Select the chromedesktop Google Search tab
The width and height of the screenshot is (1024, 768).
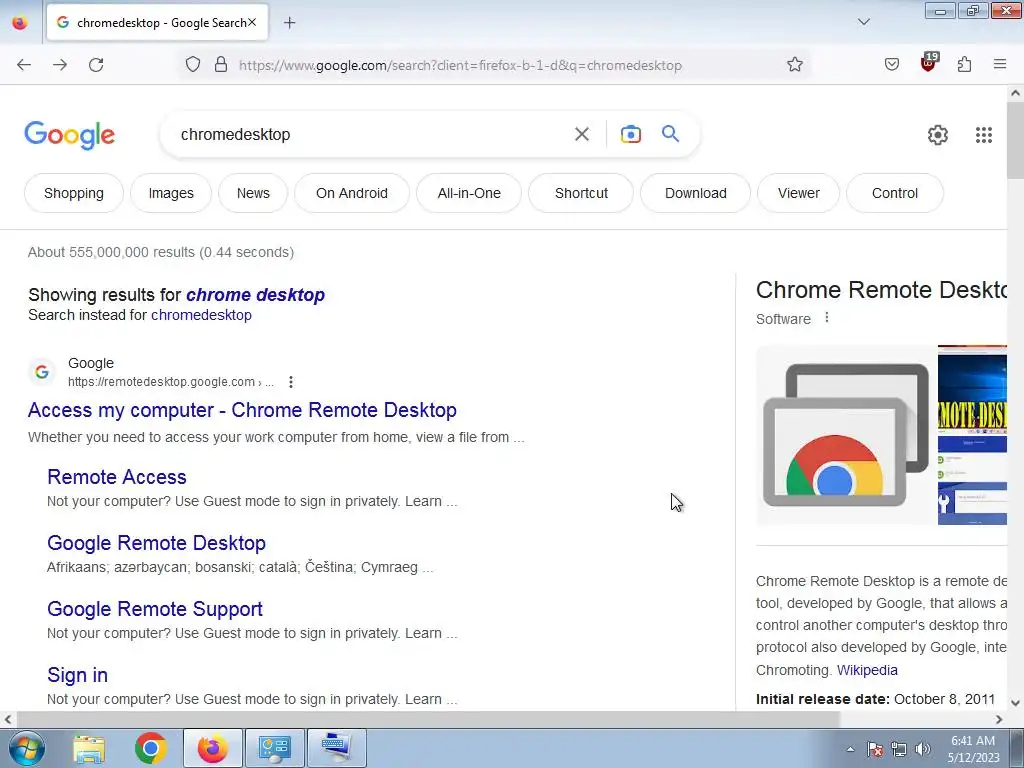point(157,23)
